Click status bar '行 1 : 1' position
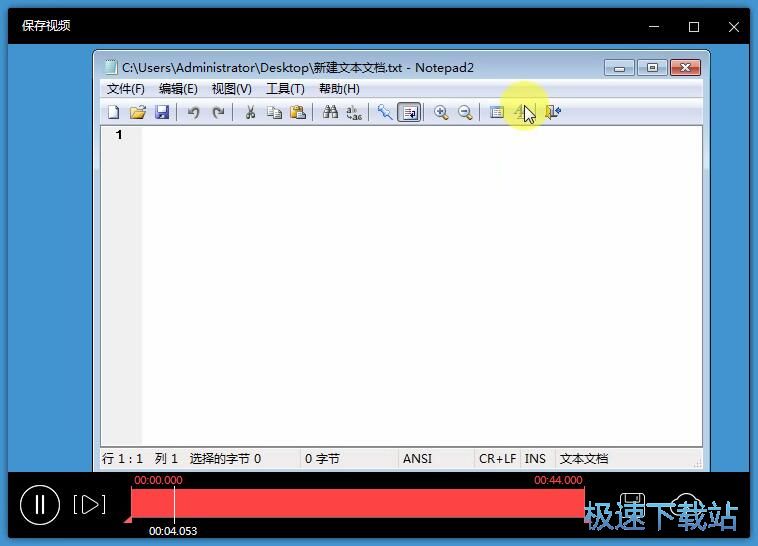The height and width of the screenshot is (546, 758). (x=122, y=458)
